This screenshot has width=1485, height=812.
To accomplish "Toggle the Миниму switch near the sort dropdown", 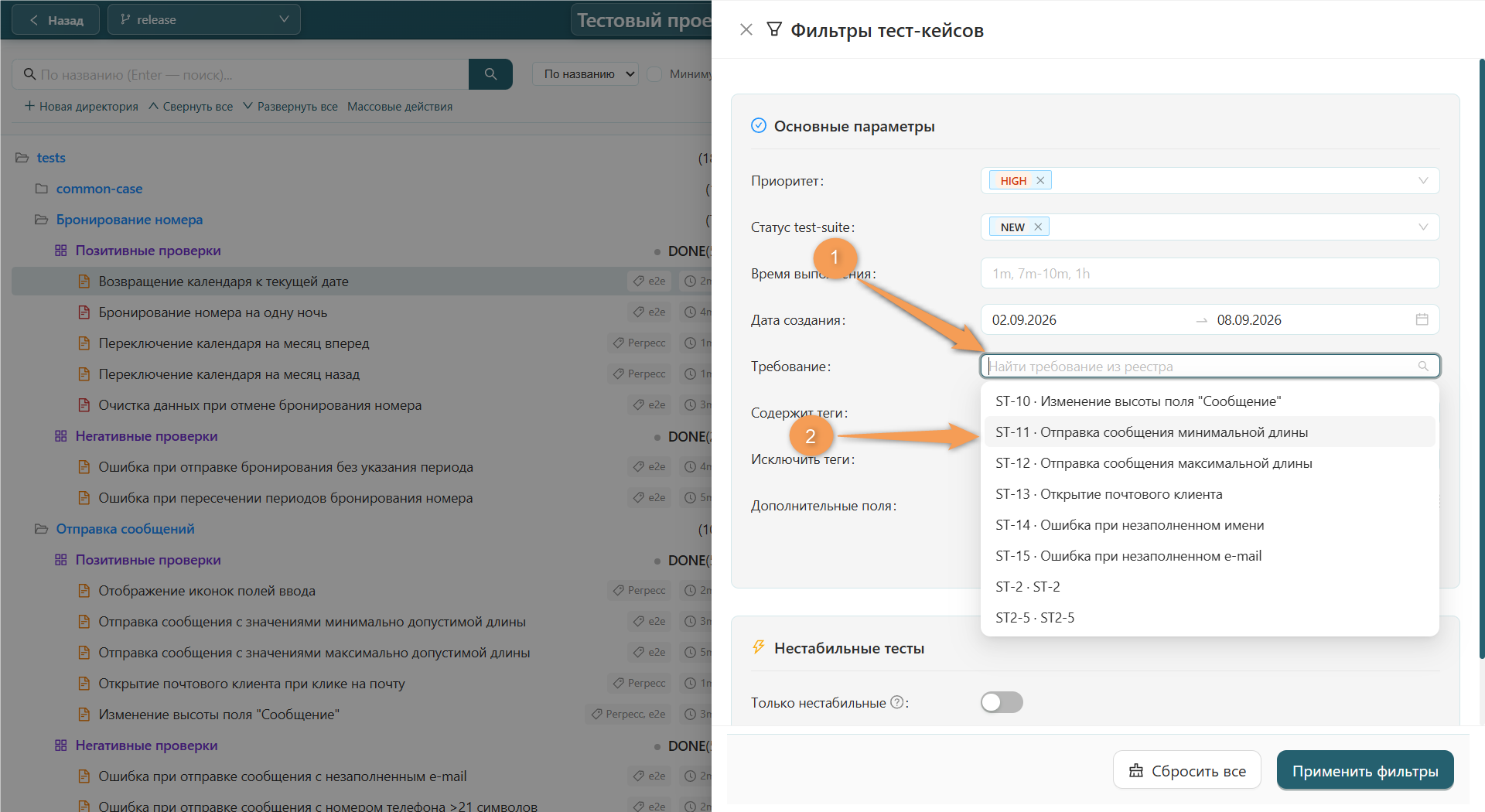I will (655, 74).
